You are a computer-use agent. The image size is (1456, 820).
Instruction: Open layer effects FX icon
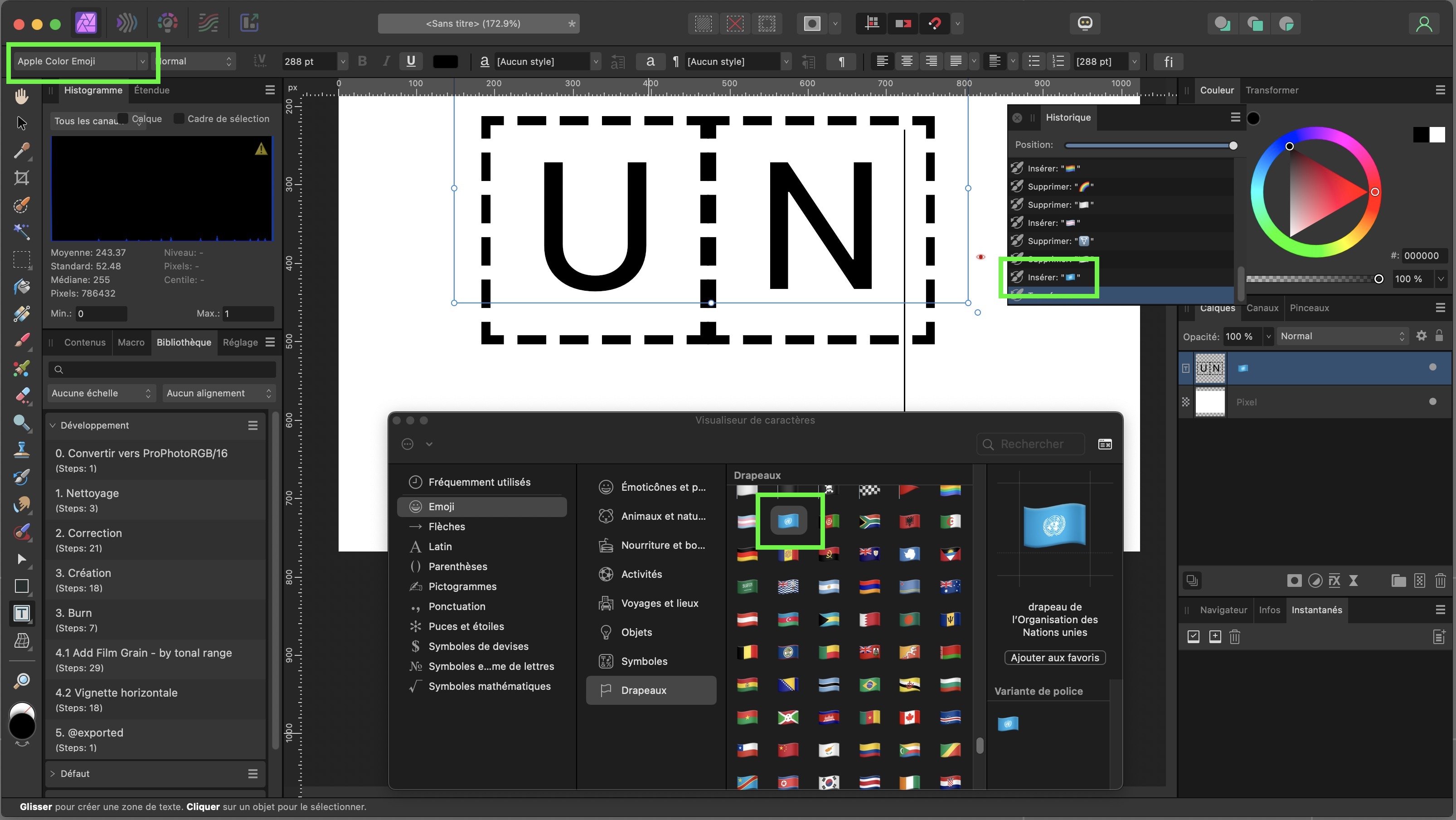(1334, 581)
